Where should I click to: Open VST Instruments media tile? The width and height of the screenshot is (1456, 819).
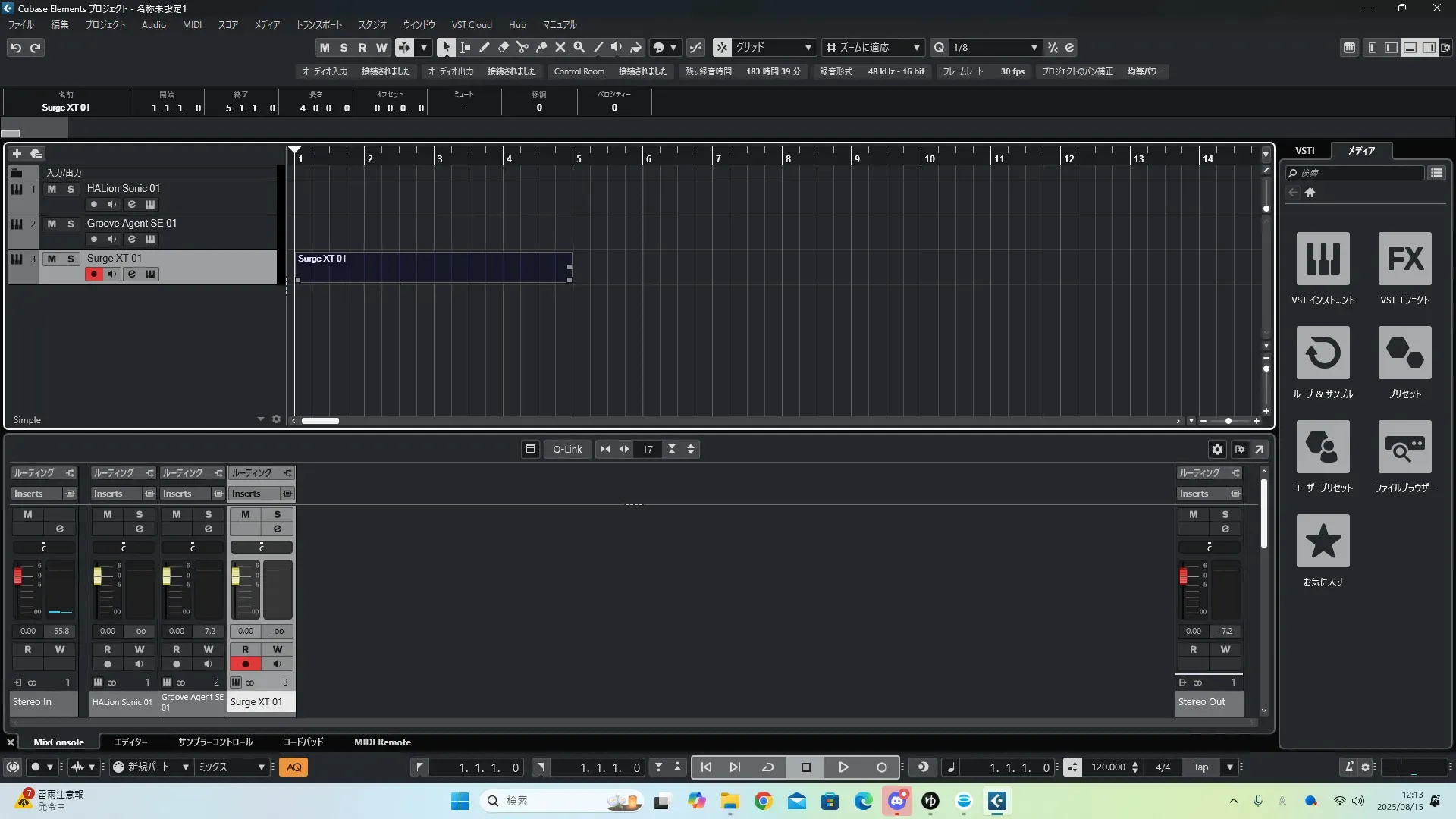click(1323, 259)
